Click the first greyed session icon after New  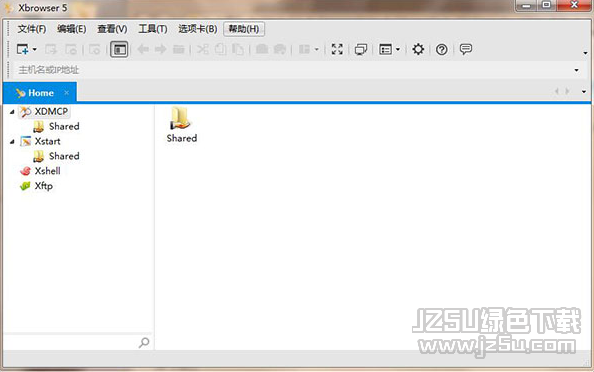[51, 49]
